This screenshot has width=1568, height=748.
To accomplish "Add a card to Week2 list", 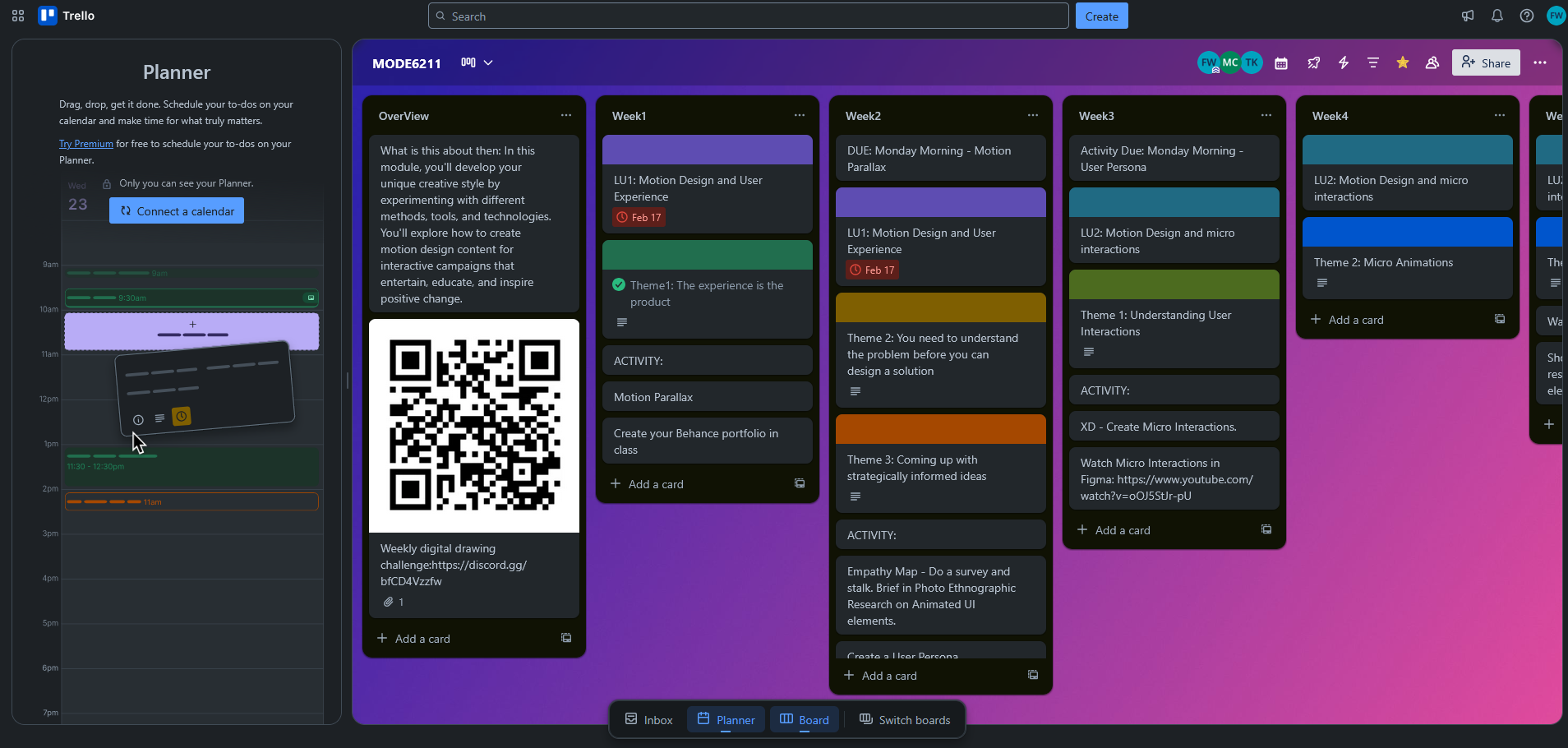I will click(927, 676).
